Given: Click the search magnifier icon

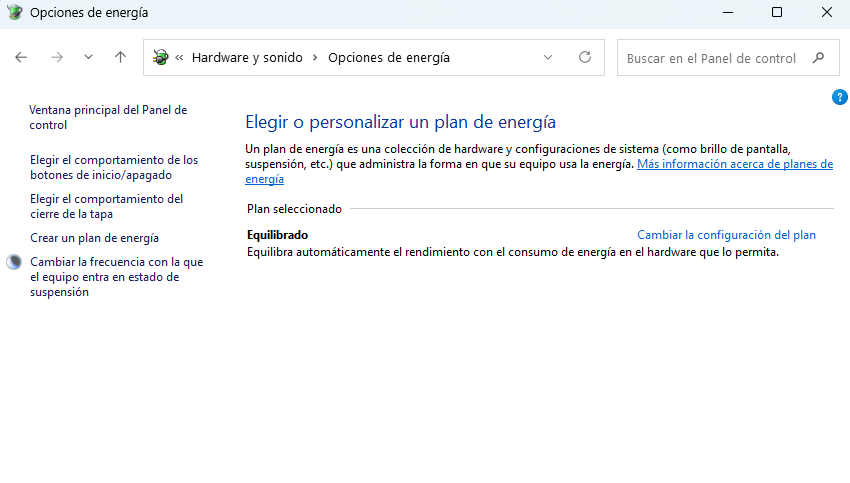Looking at the screenshot, I should coord(819,57).
